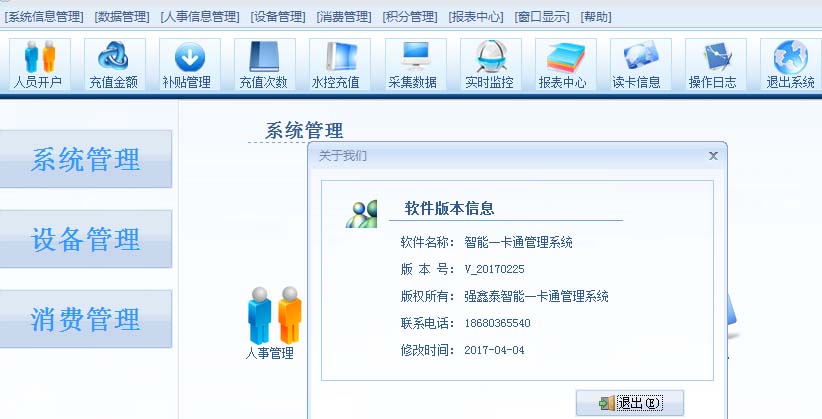Select the 系统管理 sidebar button
Image resolution: width=822 pixels, height=419 pixels.
[x=85, y=159]
